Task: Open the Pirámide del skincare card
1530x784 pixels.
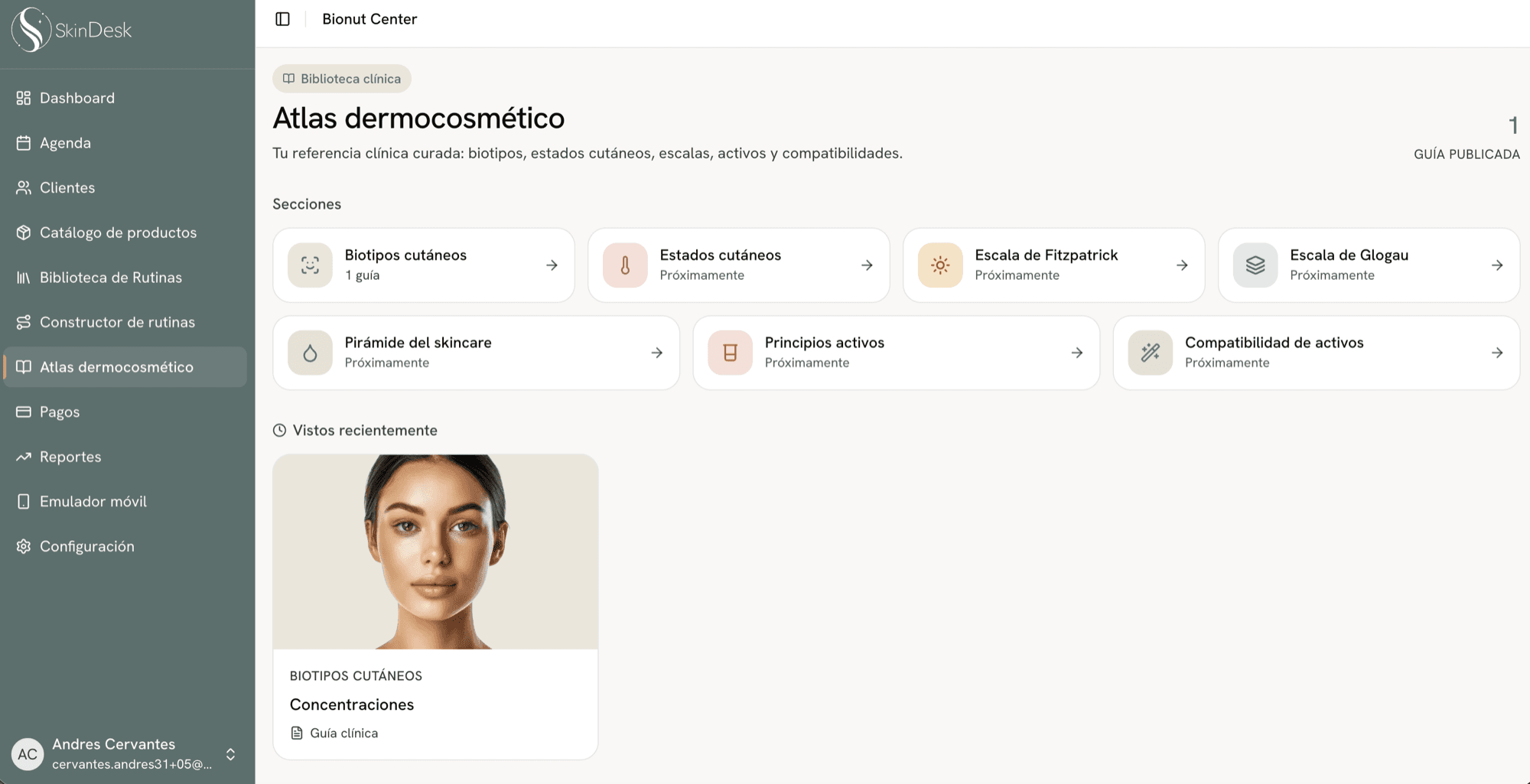Action: [x=477, y=353]
